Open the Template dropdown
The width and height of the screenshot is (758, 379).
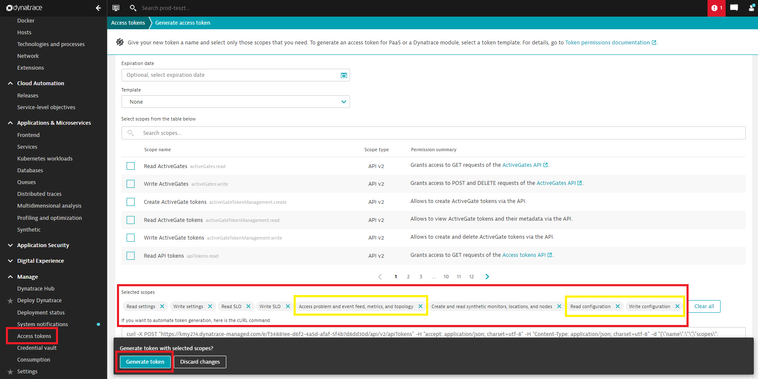click(235, 102)
